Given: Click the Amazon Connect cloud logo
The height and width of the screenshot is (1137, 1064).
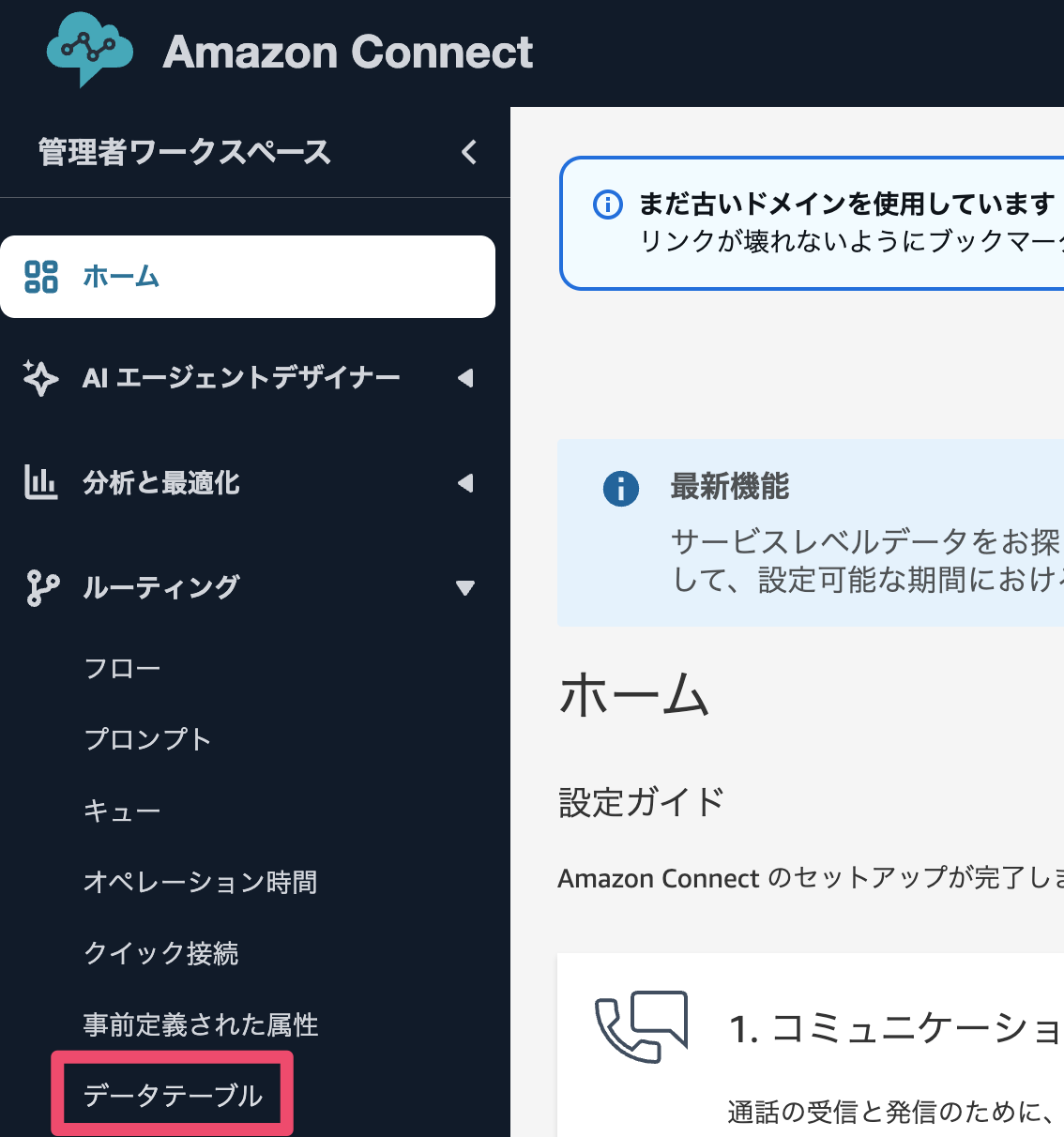Looking at the screenshot, I should (x=89, y=50).
